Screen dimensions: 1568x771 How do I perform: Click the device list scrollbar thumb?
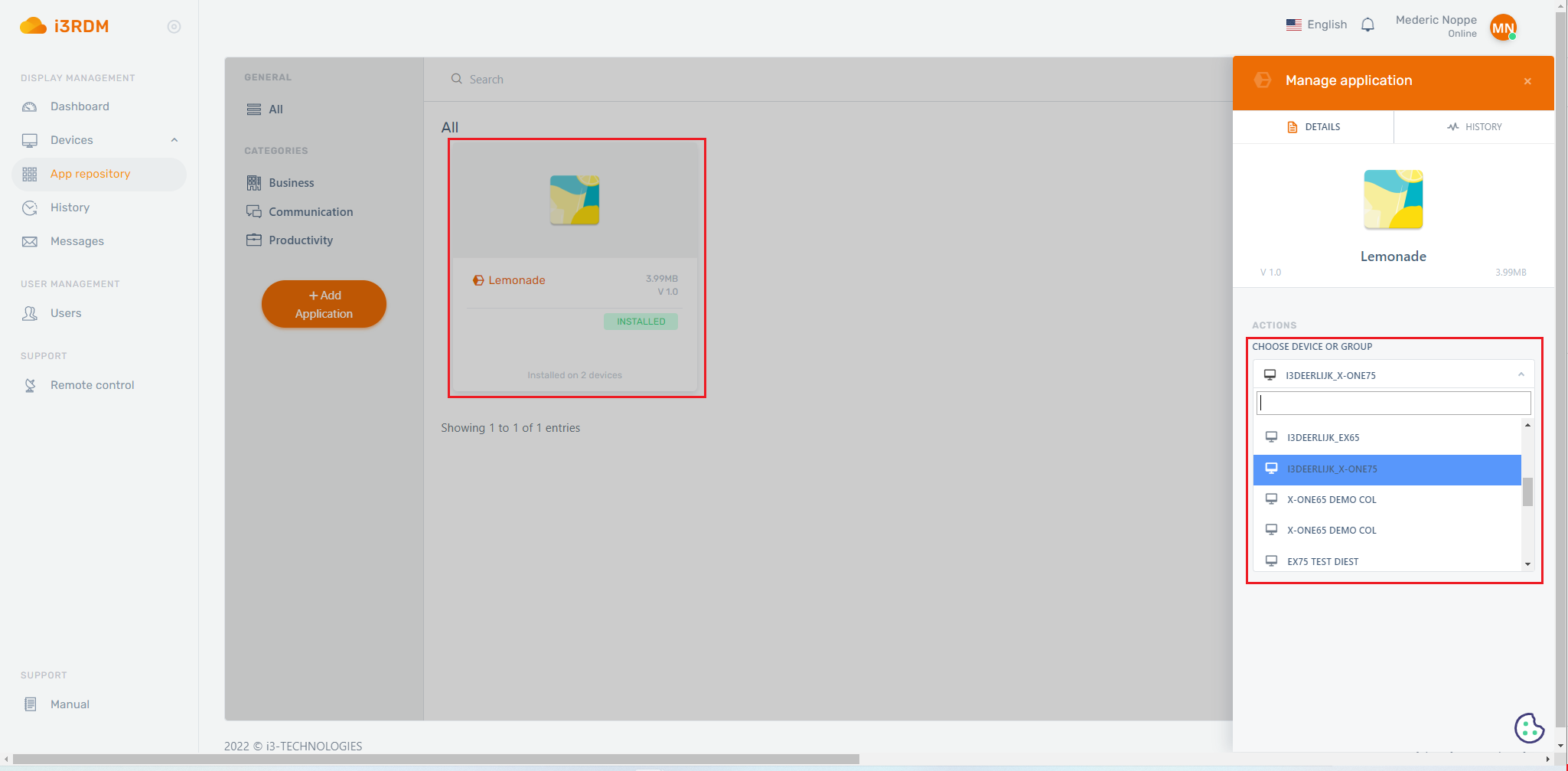(x=1527, y=492)
